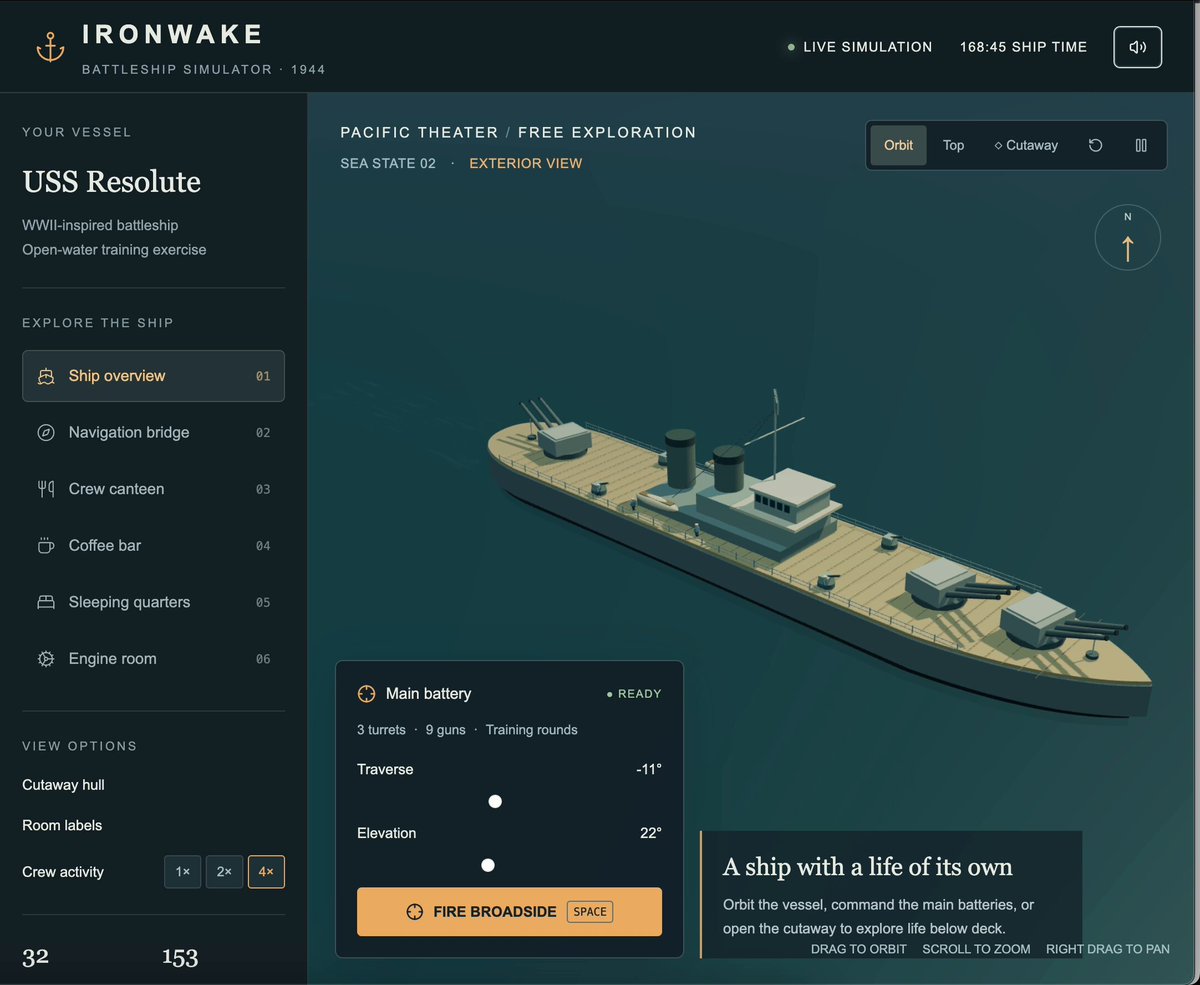Click the Elevation slider handle
This screenshot has width=1200, height=985.
[x=488, y=865]
